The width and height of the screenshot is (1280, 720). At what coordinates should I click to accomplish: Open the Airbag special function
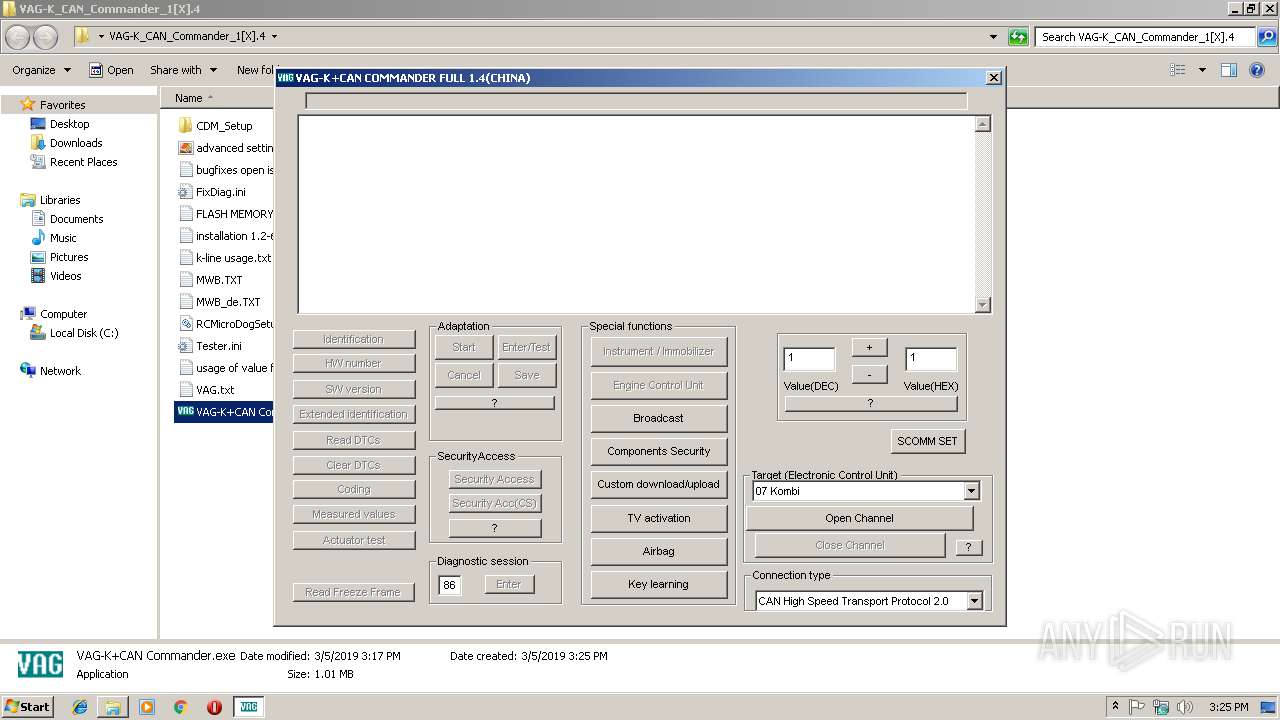pyautogui.click(x=658, y=551)
